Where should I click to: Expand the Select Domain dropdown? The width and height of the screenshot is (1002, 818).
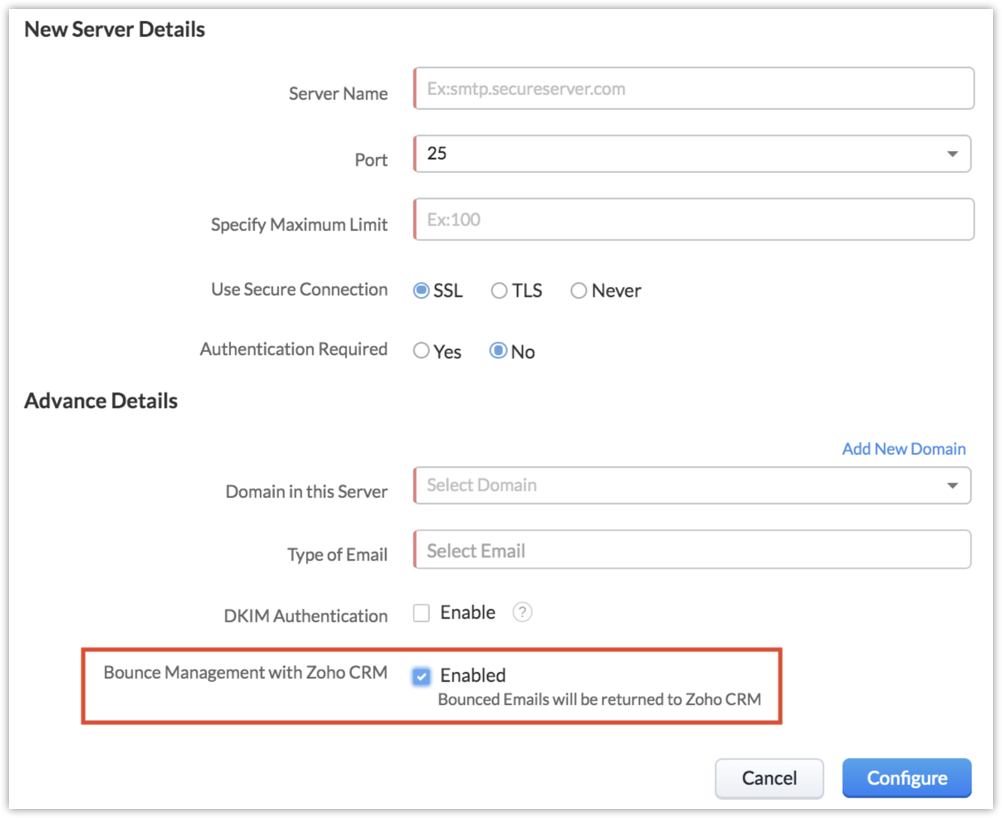693,486
